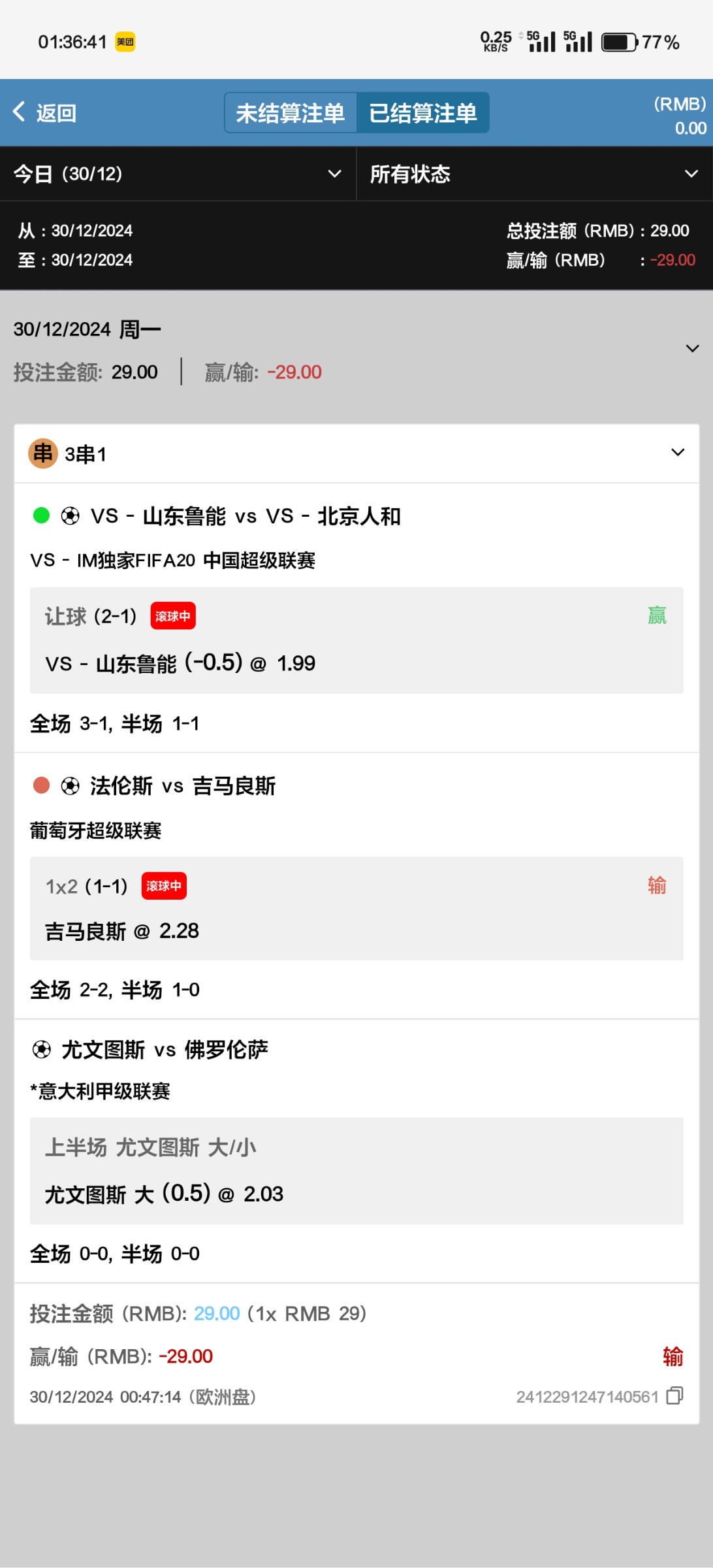Switch to 未结算注单 tab
713x1568 pixels.
291,113
